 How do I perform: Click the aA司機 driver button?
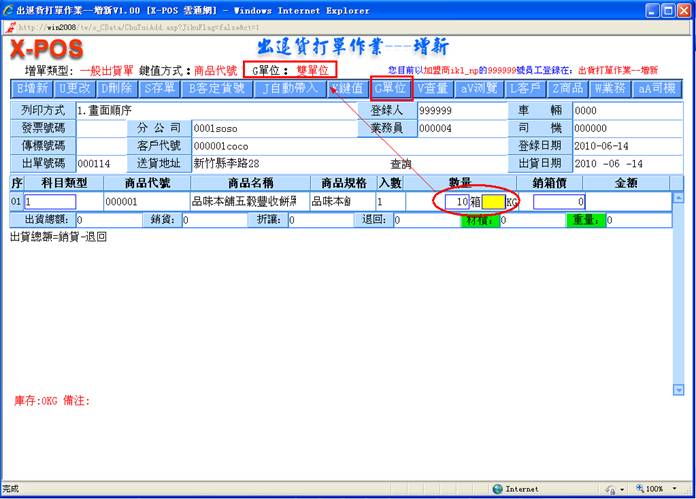[x=656, y=88]
